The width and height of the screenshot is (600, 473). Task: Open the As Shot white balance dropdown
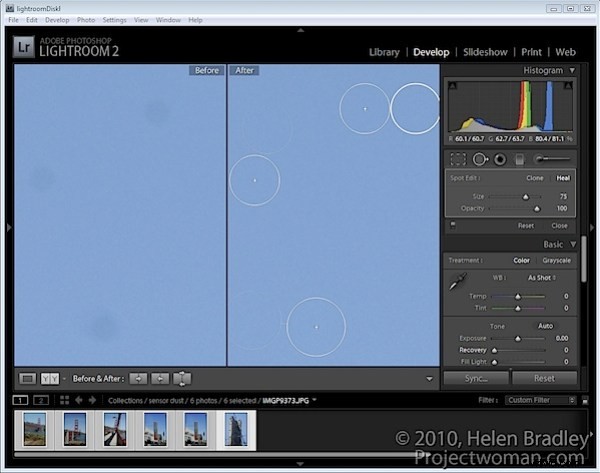(x=542, y=277)
